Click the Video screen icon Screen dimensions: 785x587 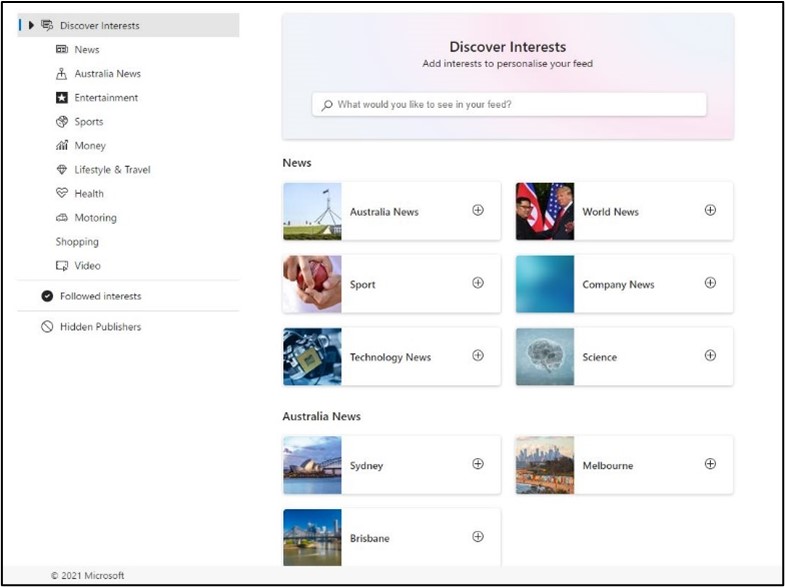pyautogui.click(x=62, y=266)
